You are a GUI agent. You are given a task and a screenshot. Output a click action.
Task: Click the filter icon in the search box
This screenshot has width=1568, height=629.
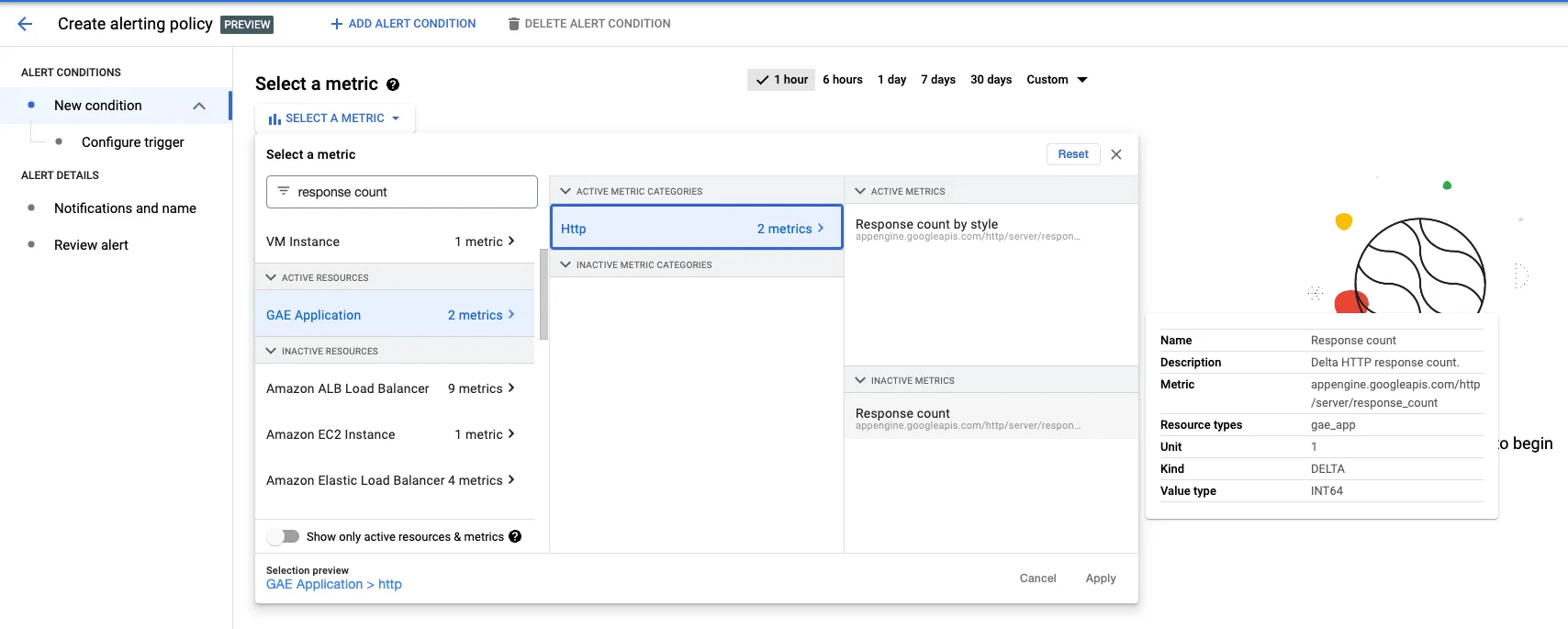[284, 191]
